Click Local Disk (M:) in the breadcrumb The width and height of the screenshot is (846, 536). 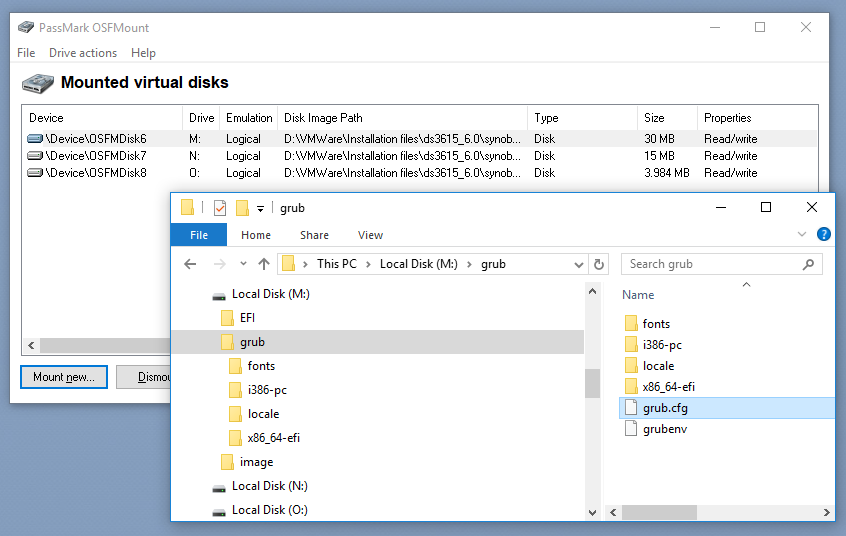click(419, 264)
